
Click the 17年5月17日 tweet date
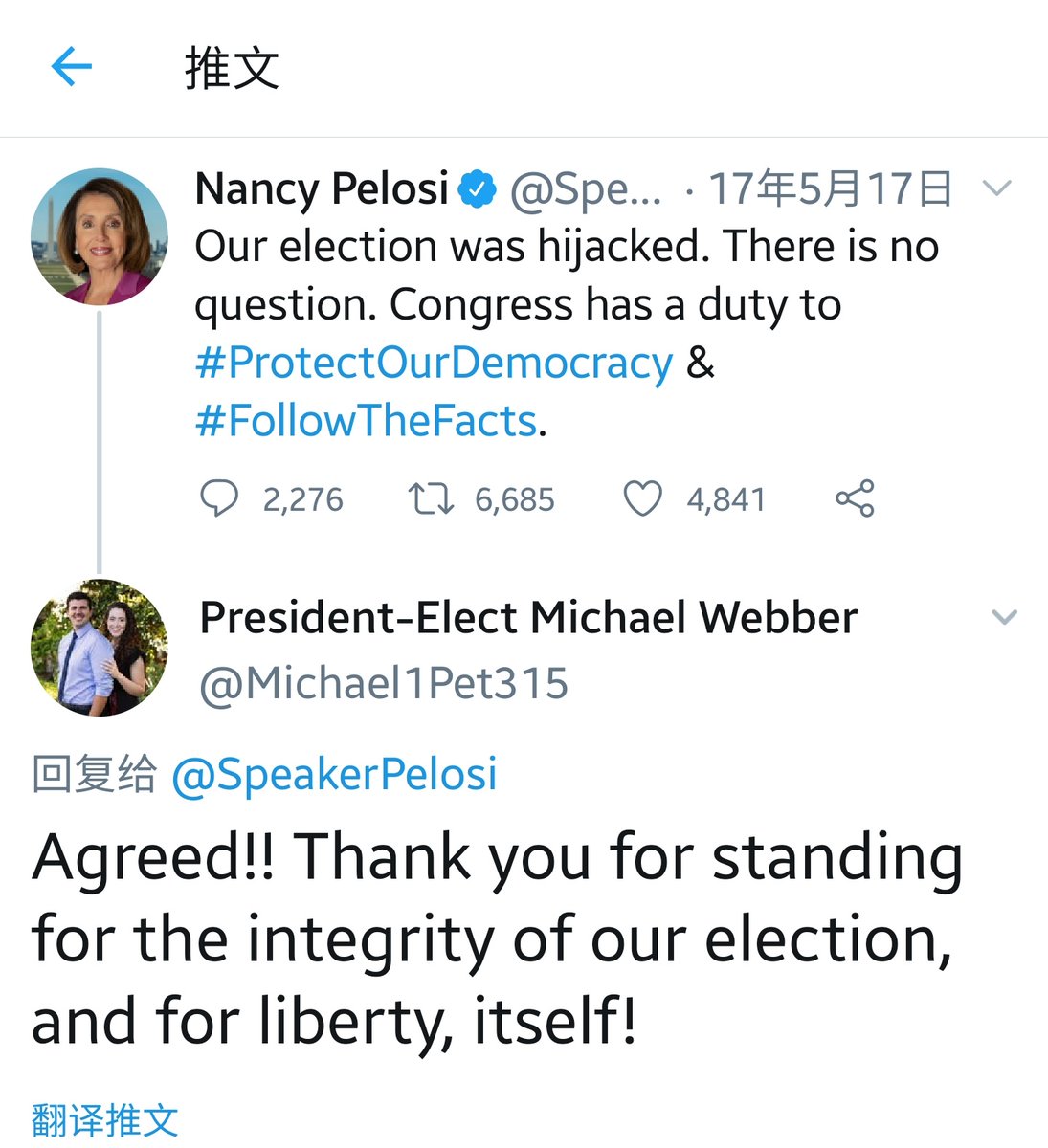click(x=830, y=188)
